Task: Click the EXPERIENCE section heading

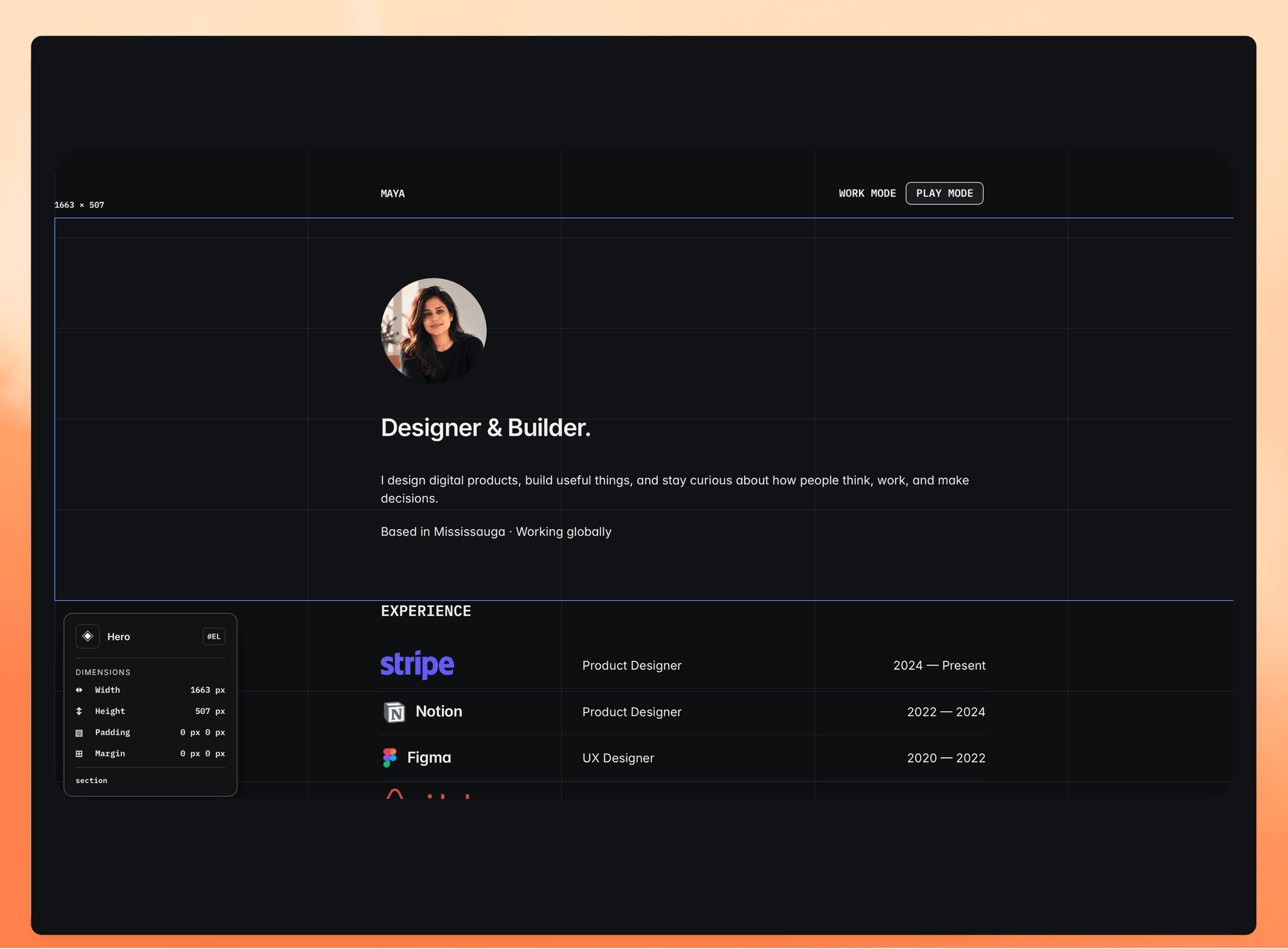Action: click(426, 611)
